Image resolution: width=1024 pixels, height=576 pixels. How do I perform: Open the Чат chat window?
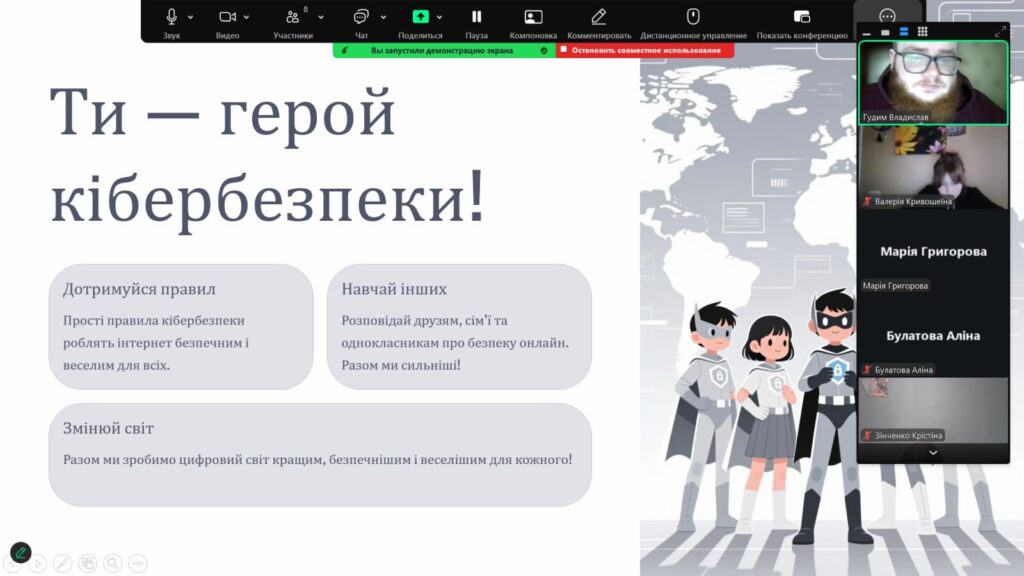(361, 16)
